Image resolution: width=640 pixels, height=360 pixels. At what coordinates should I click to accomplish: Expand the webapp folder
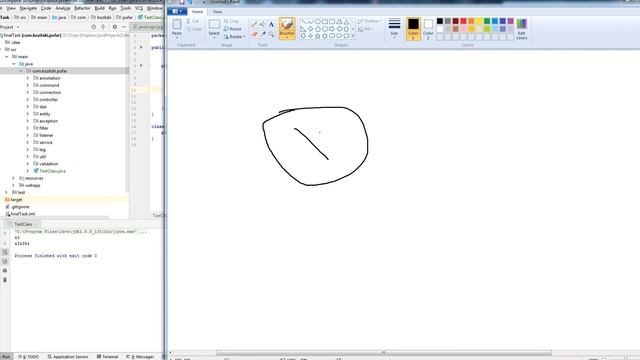coord(13,185)
